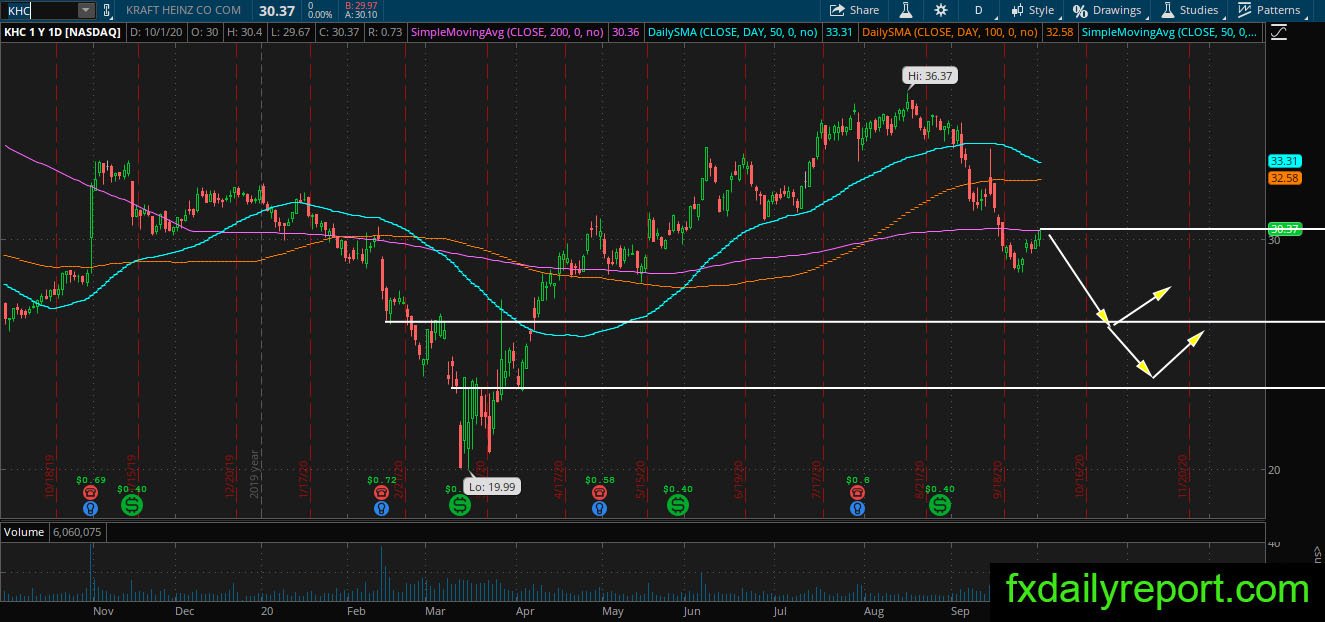Open the Drawings menu
Viewport: 1325px width, 622px height.
(1107, 10)
